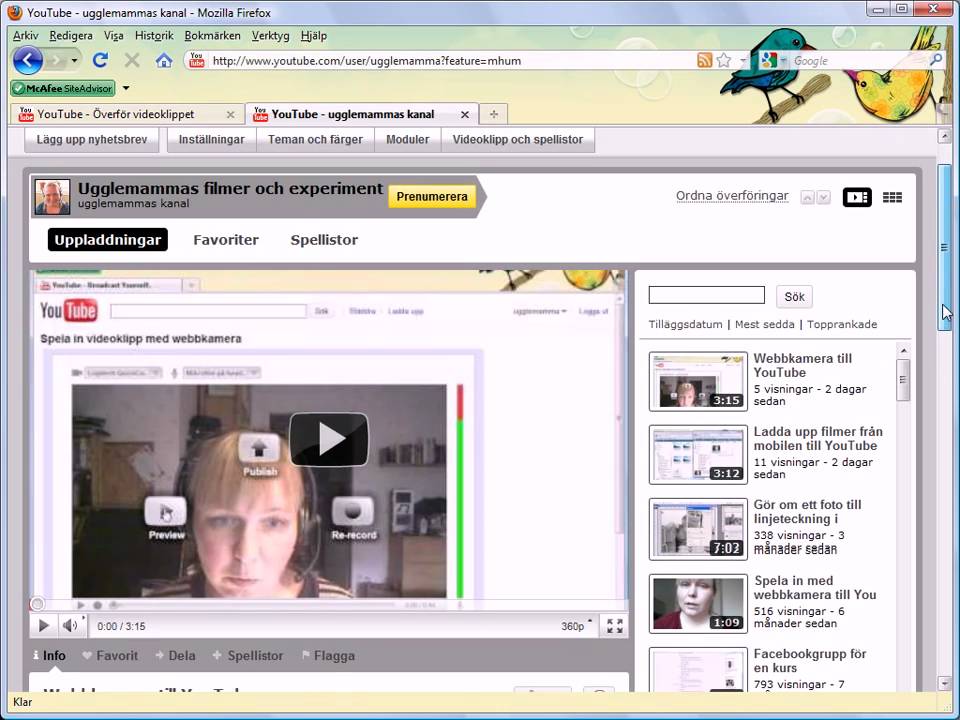Click the RSS feed icon in address bar
The height and width of the screenshot is (720, 960).
pyautogui.click(x=705, y=60)
